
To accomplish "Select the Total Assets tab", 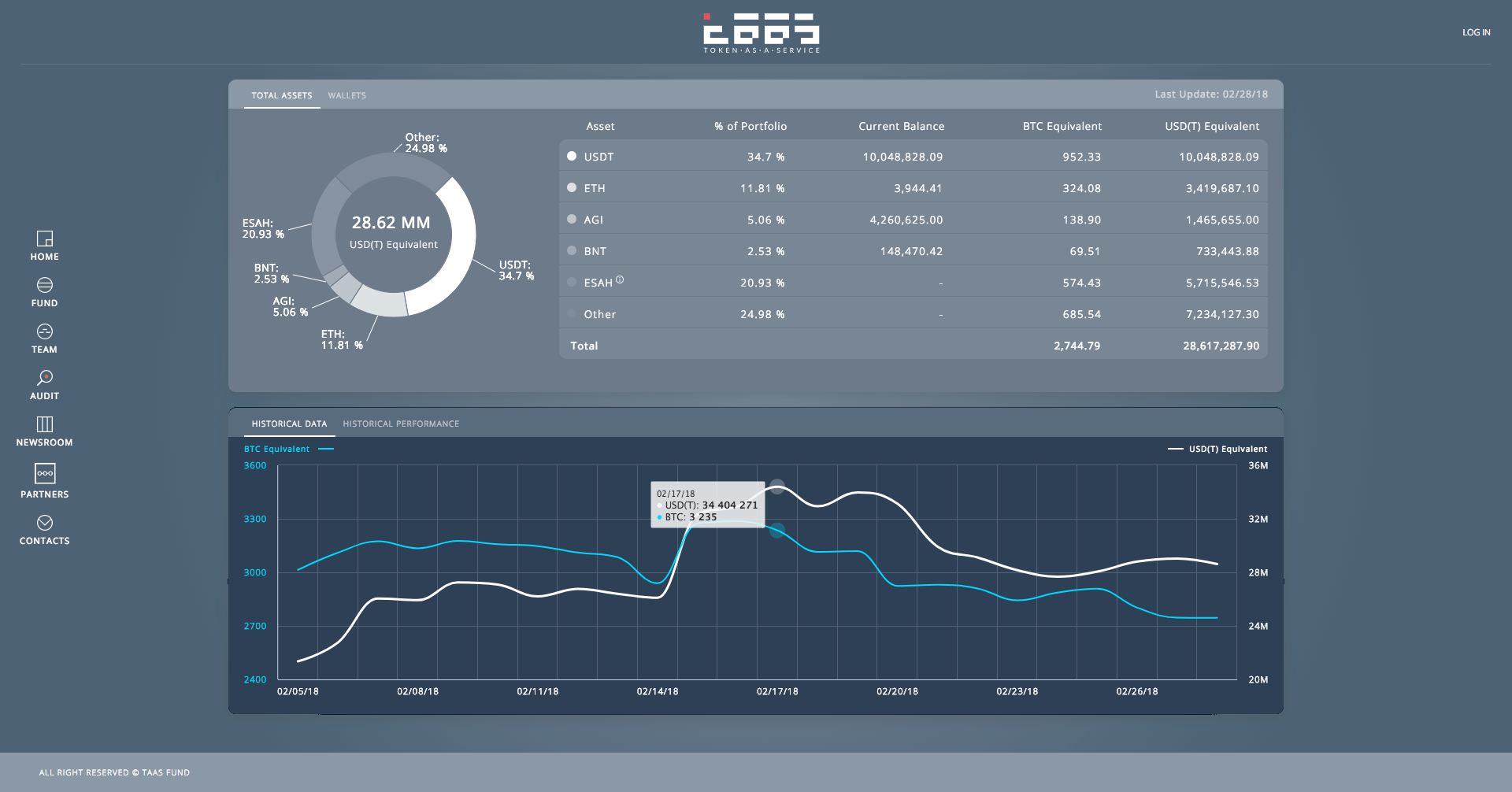I will (282, 95).
